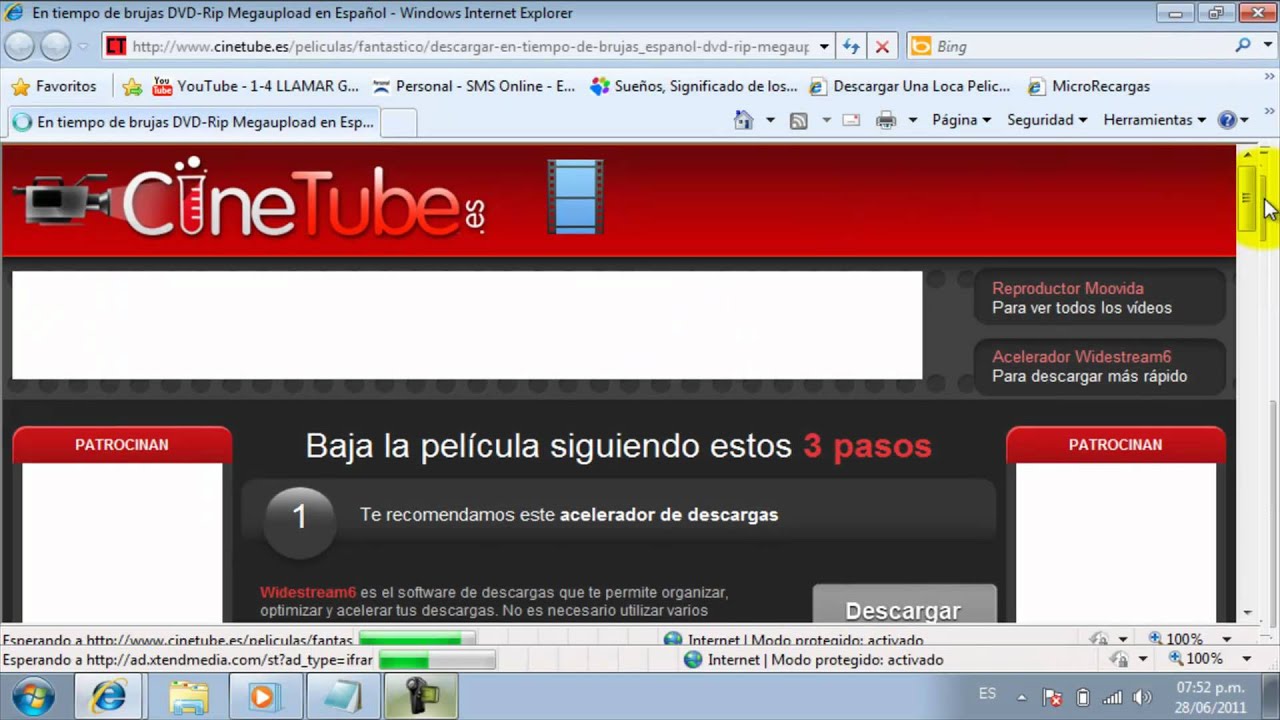This screenshot has width=1280, height=720.
Task: Refresh the page using the blue-arrows icon
Action: point(851,46)
